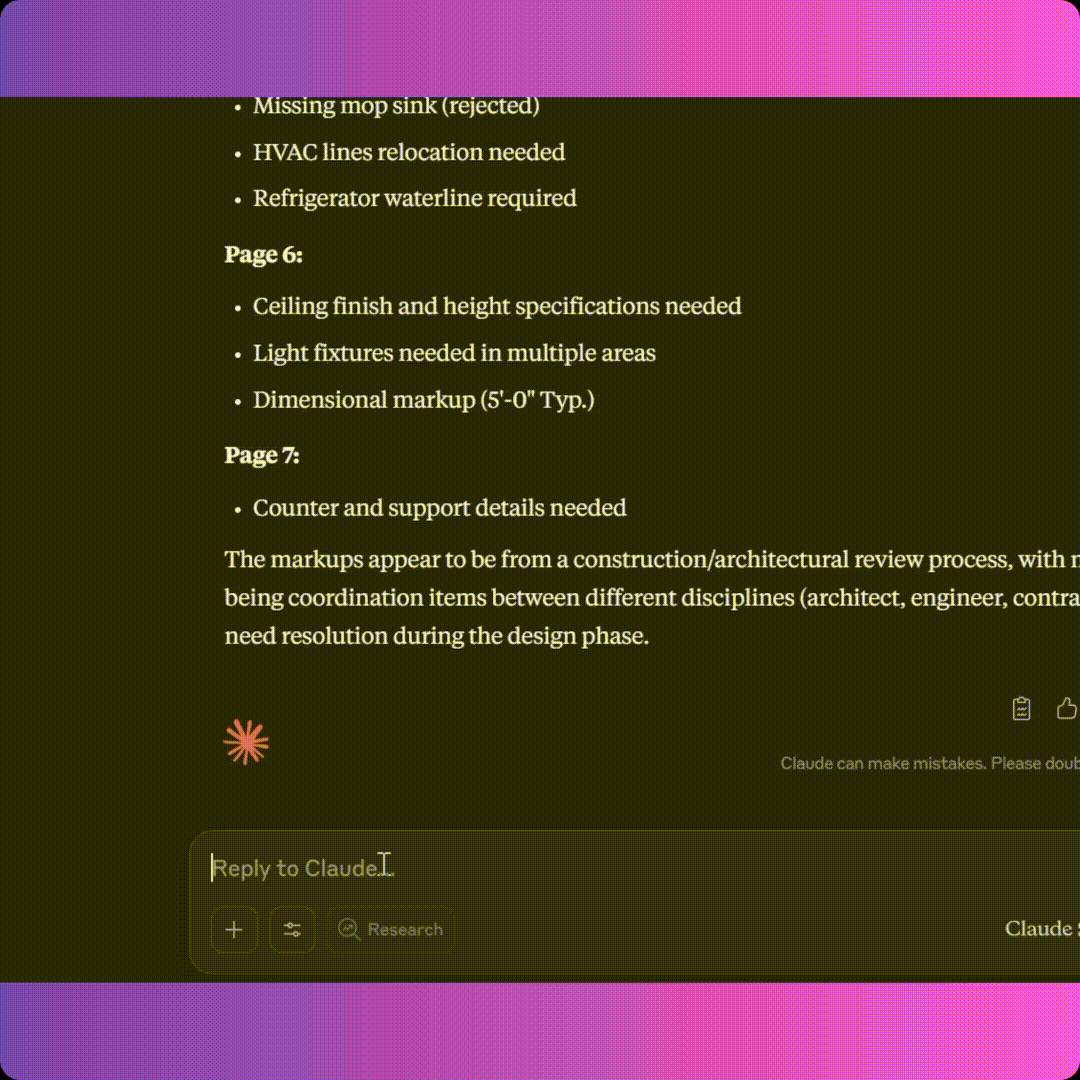Click the Dimensional markup 5'-0" Typ. line
The height and width of the screenshot is (1080, 1080).
[x=424, y=399]
